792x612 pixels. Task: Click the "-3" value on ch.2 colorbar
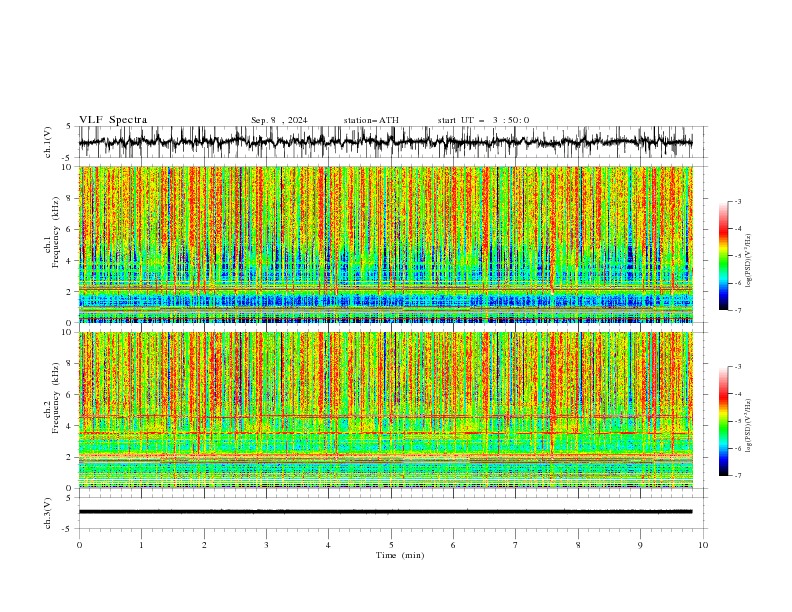738,367
